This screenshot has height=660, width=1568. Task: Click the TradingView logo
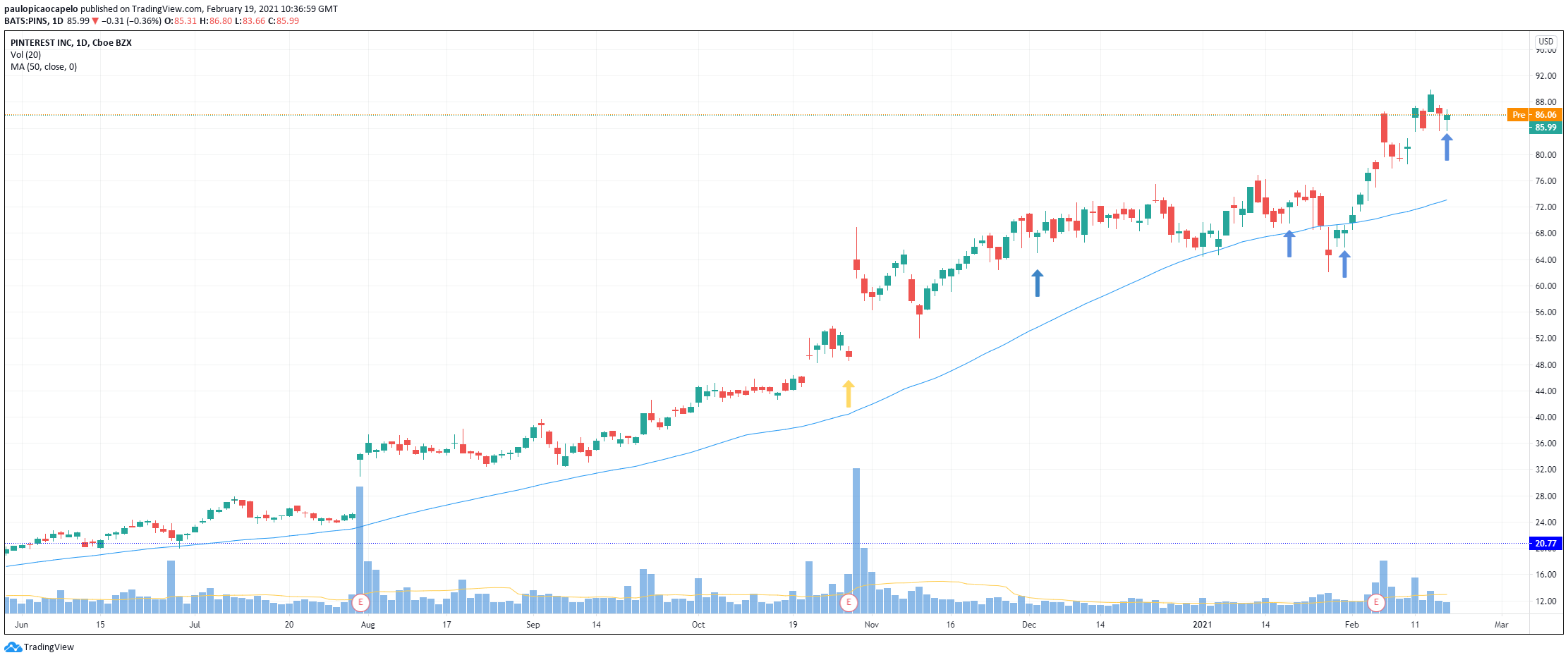click(39, 647)
